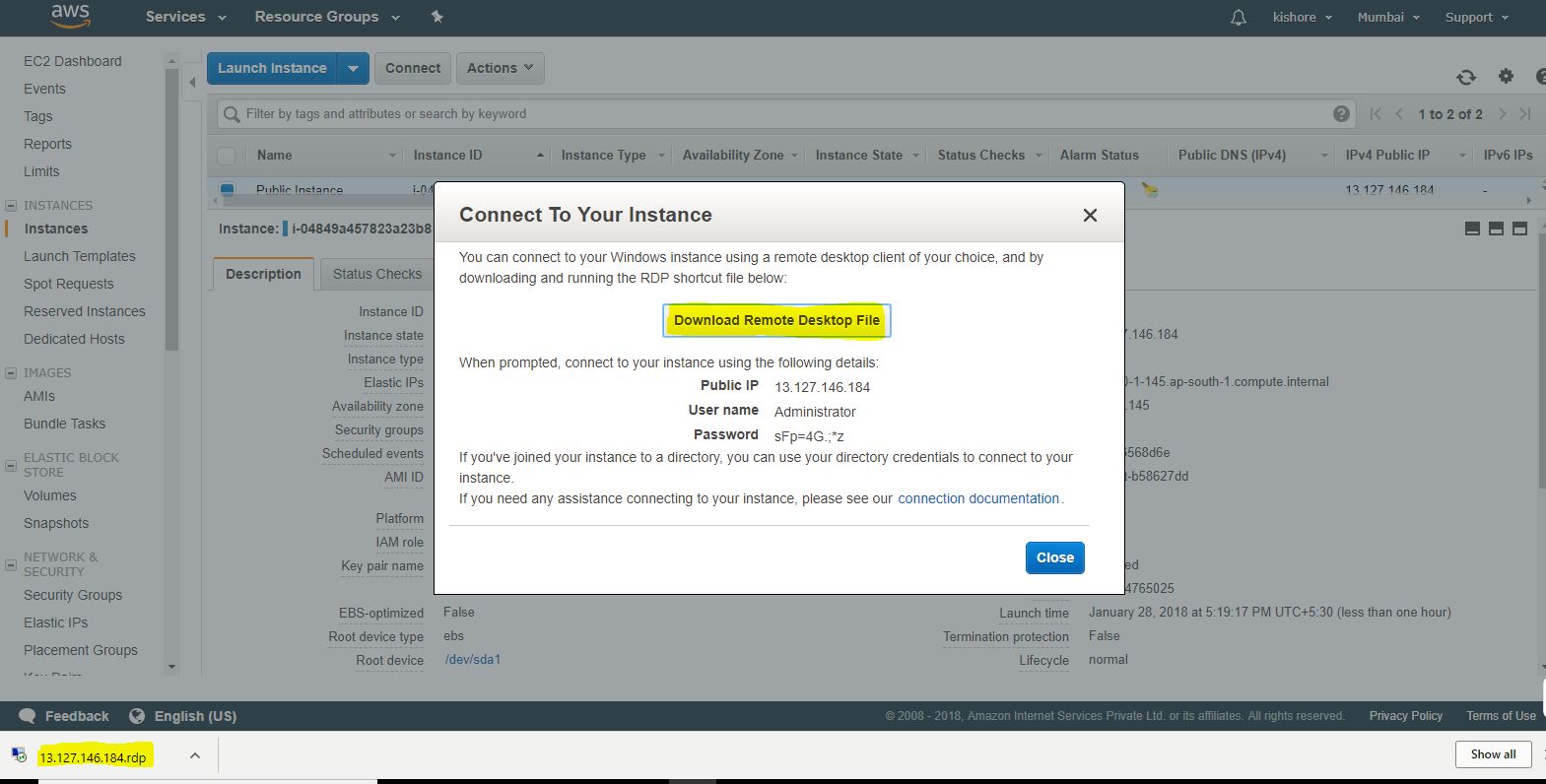The height and width of the screenshot is (784, 1546).
Task: Expand the Actions dropdown menu
Action: click(500, 68)
